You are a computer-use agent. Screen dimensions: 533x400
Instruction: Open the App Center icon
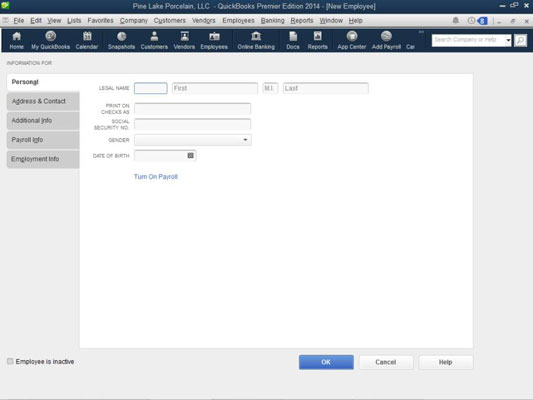(351, 40)
